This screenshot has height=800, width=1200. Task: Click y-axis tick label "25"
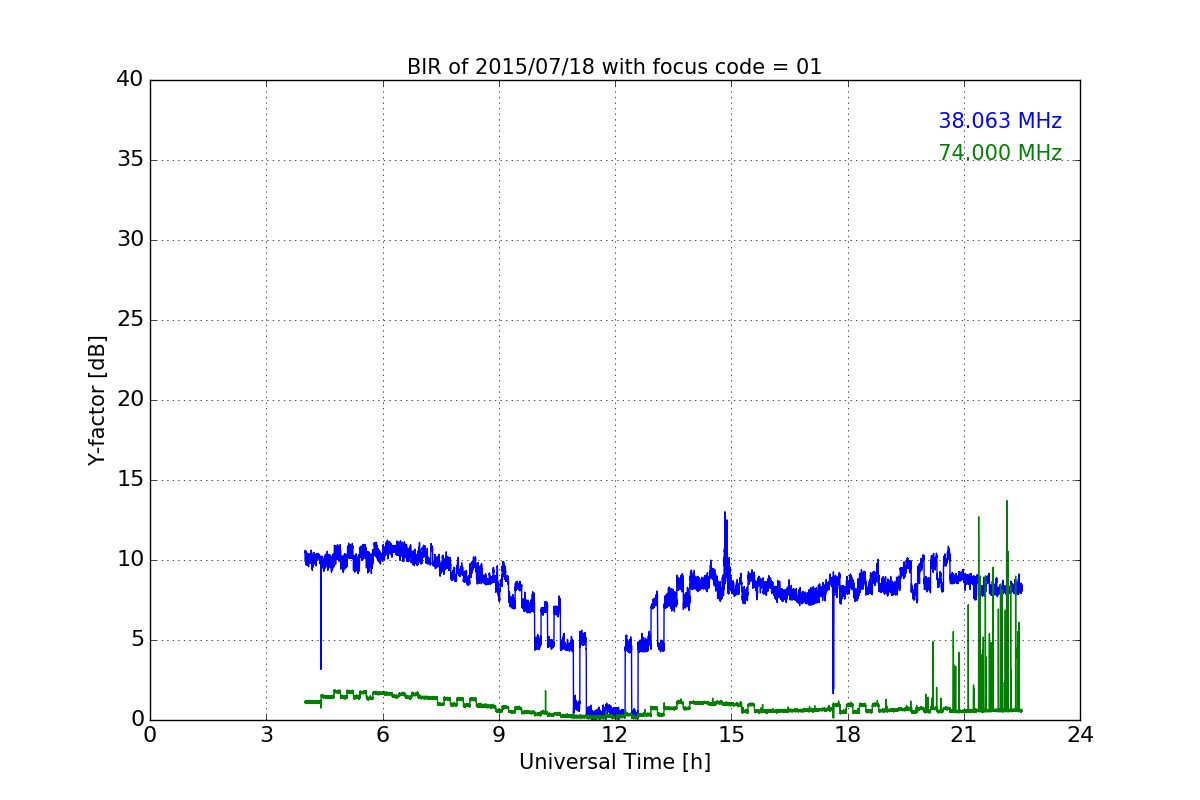(130, 320)
